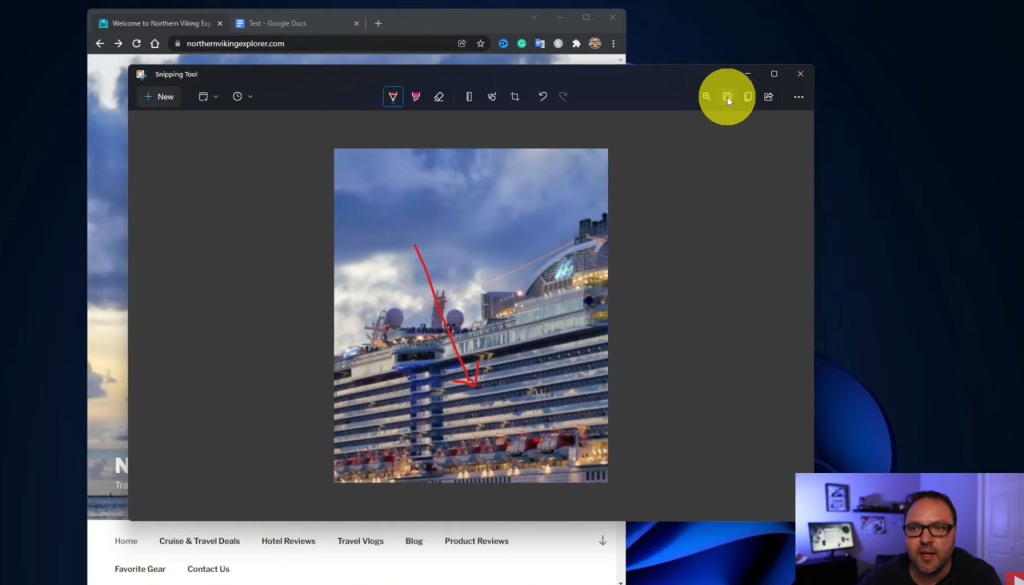
Task: Expand the snipping mode dropdown
Action: 209,97
